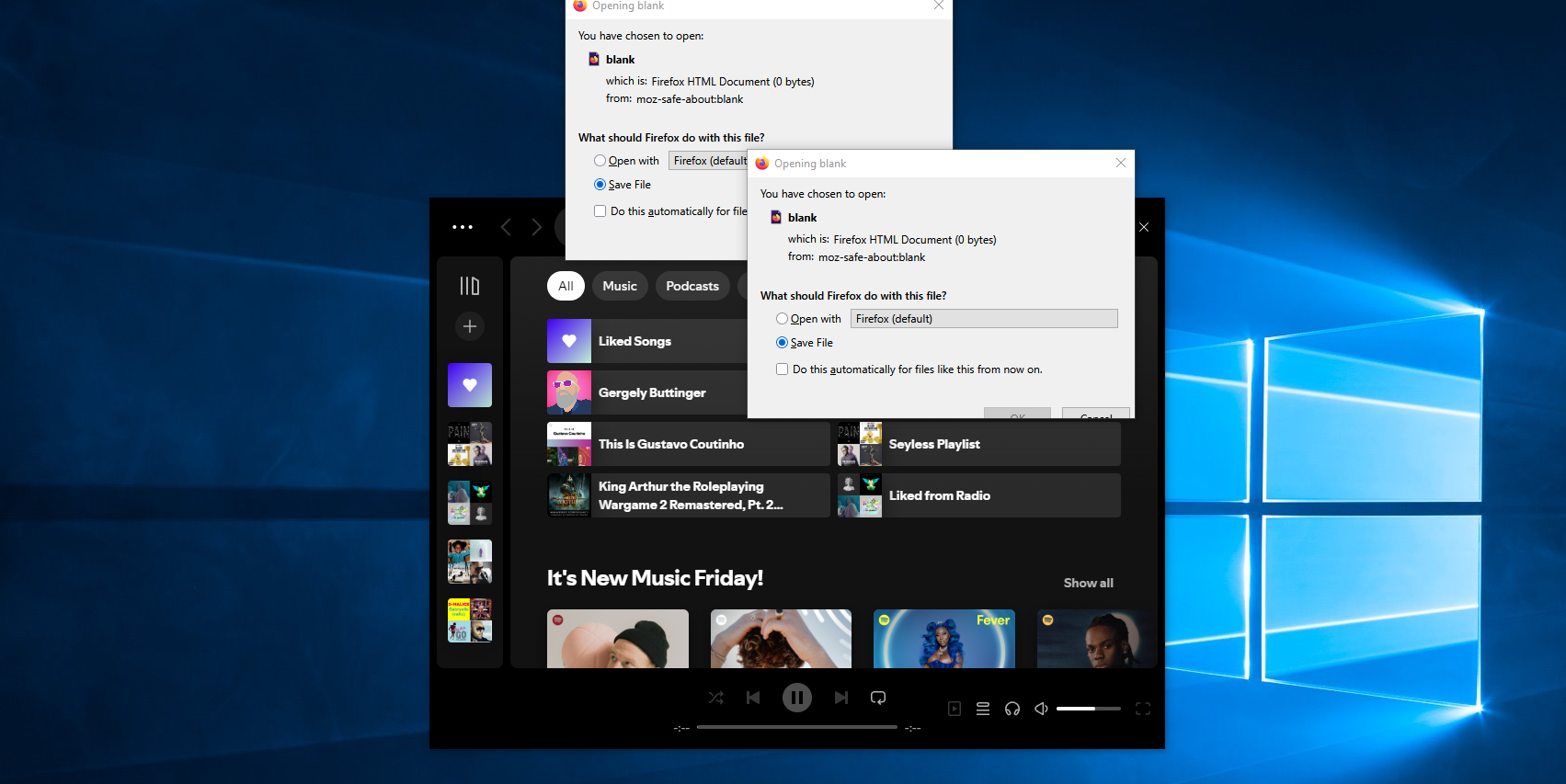Select Open with radio in back dialog
1566x784 pixels.
(600, 161)
